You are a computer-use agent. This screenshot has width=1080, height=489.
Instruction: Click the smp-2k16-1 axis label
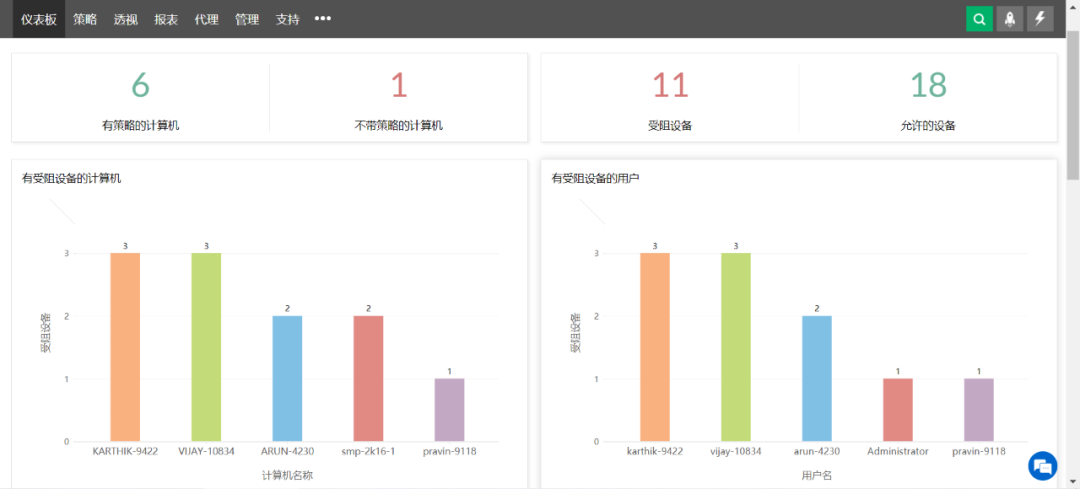368,452
